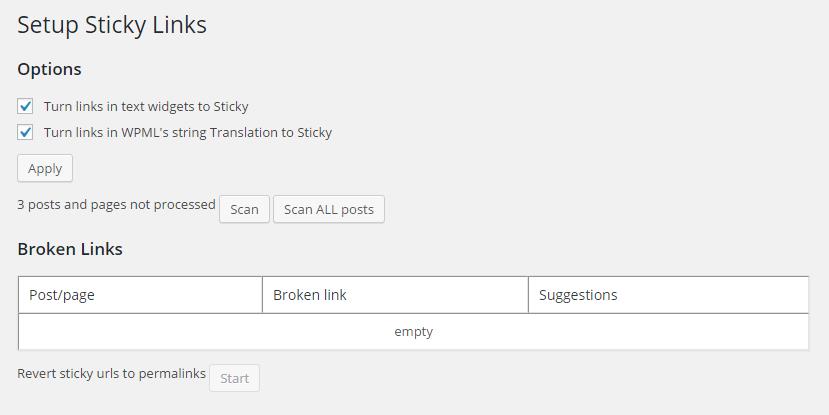829x415 pixels.
Task: Click the 'Revert sticky urls to permalinks' text
Action: 111,374
